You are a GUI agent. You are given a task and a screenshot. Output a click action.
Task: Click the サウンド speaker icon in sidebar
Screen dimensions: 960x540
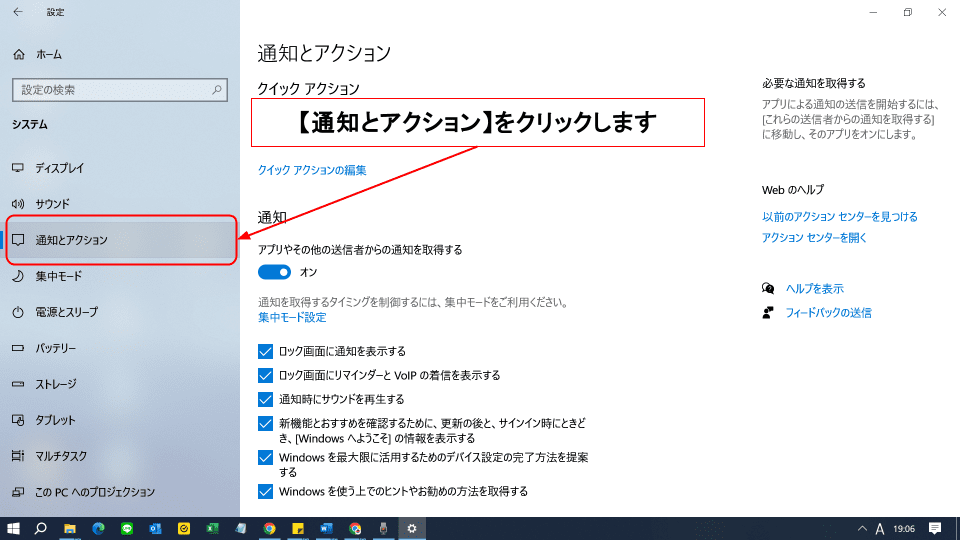coord(18,204)
